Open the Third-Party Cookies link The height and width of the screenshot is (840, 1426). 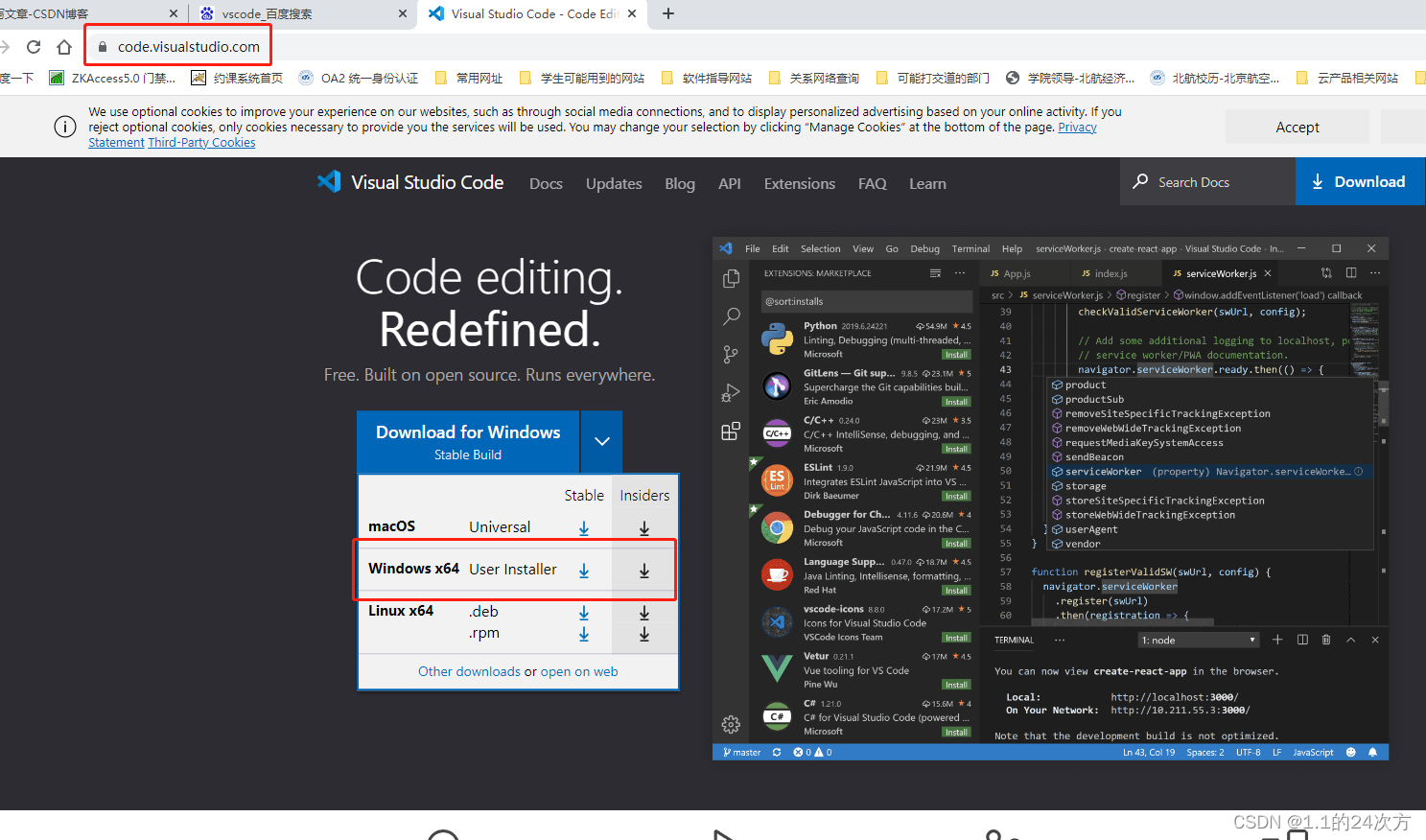201,142
